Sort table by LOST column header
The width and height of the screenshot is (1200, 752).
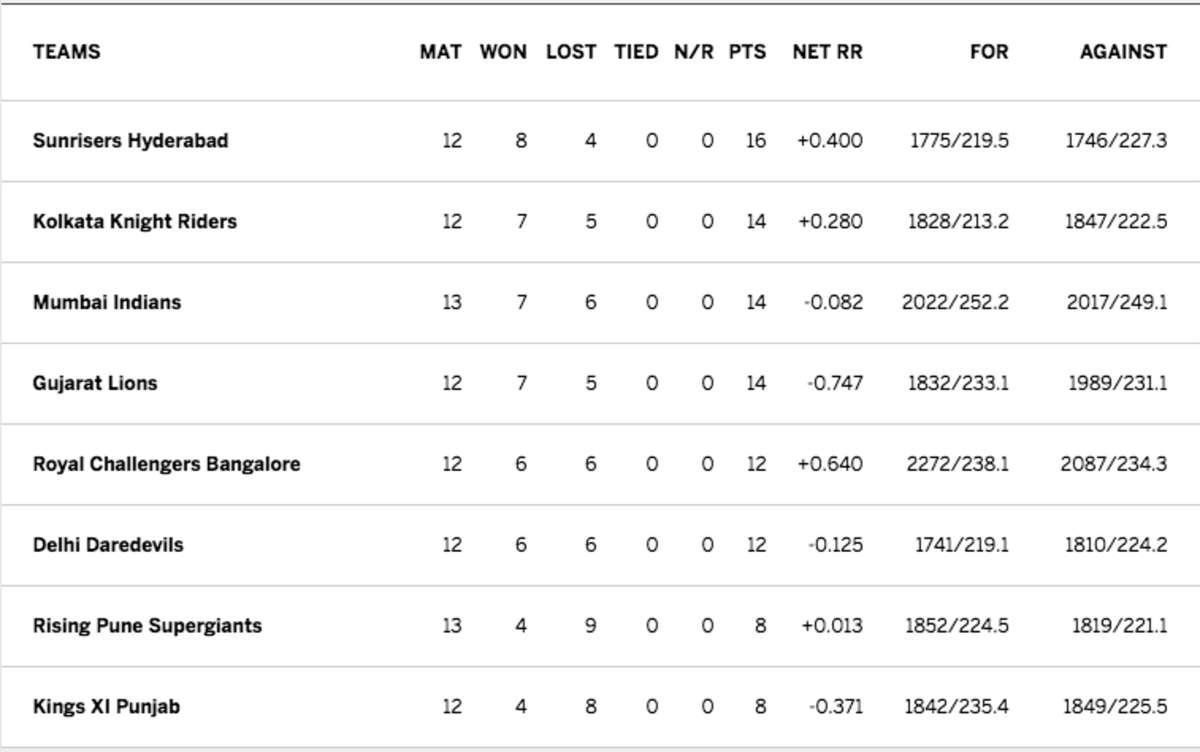(x=571, y=52)
